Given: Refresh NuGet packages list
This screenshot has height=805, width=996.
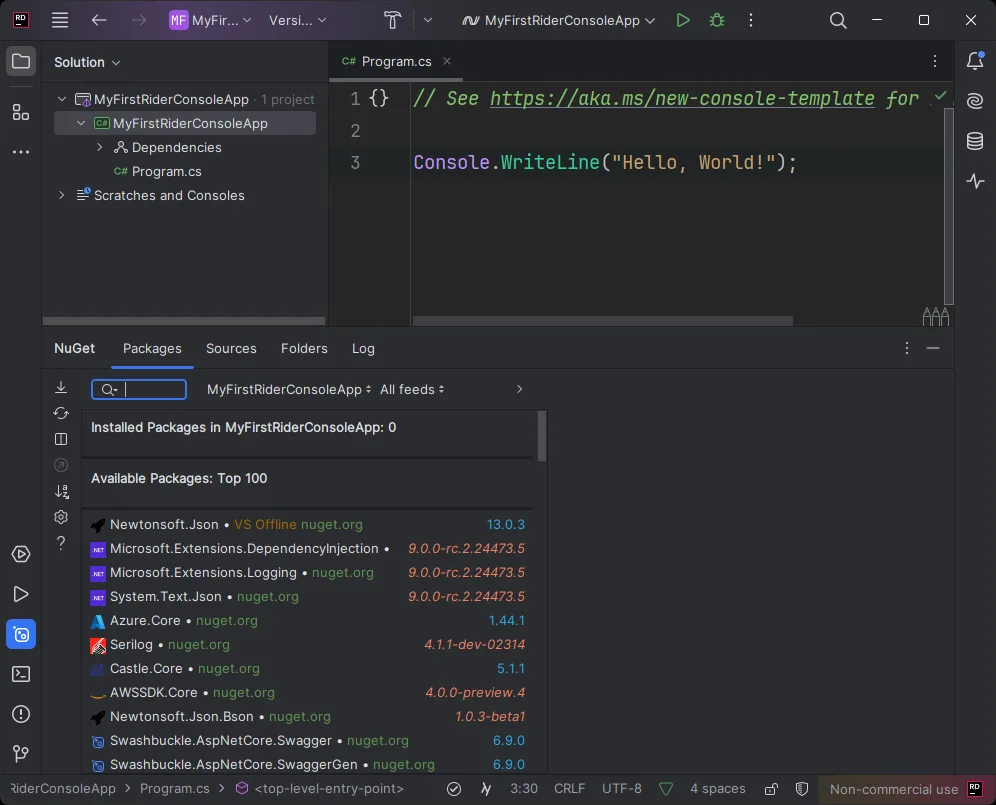Looking at the screenshot, I should click(61, 413).
